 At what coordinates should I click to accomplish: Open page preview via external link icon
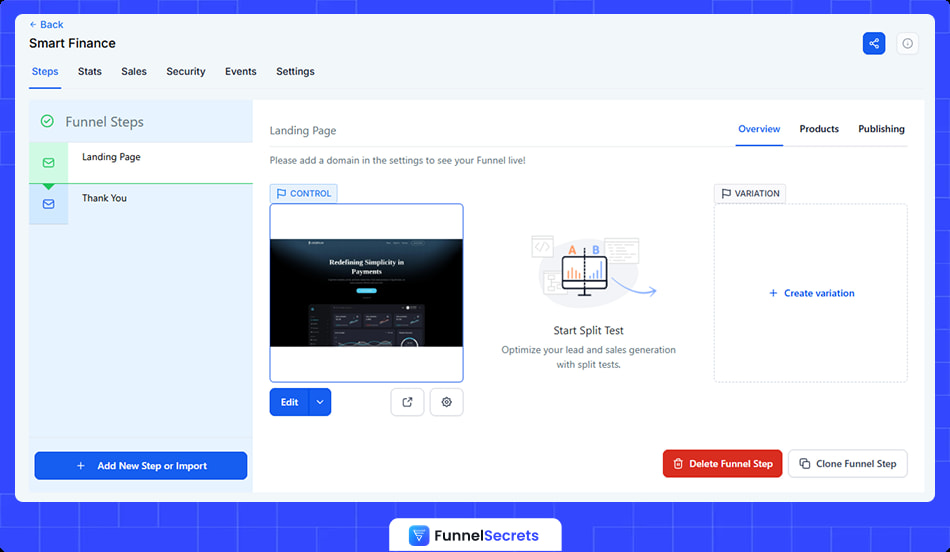point(407,402)
